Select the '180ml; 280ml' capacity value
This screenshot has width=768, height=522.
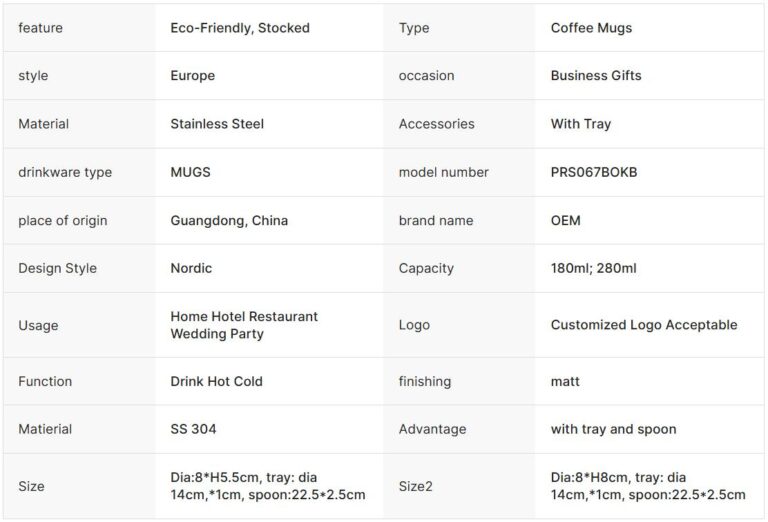coord(593,268)
